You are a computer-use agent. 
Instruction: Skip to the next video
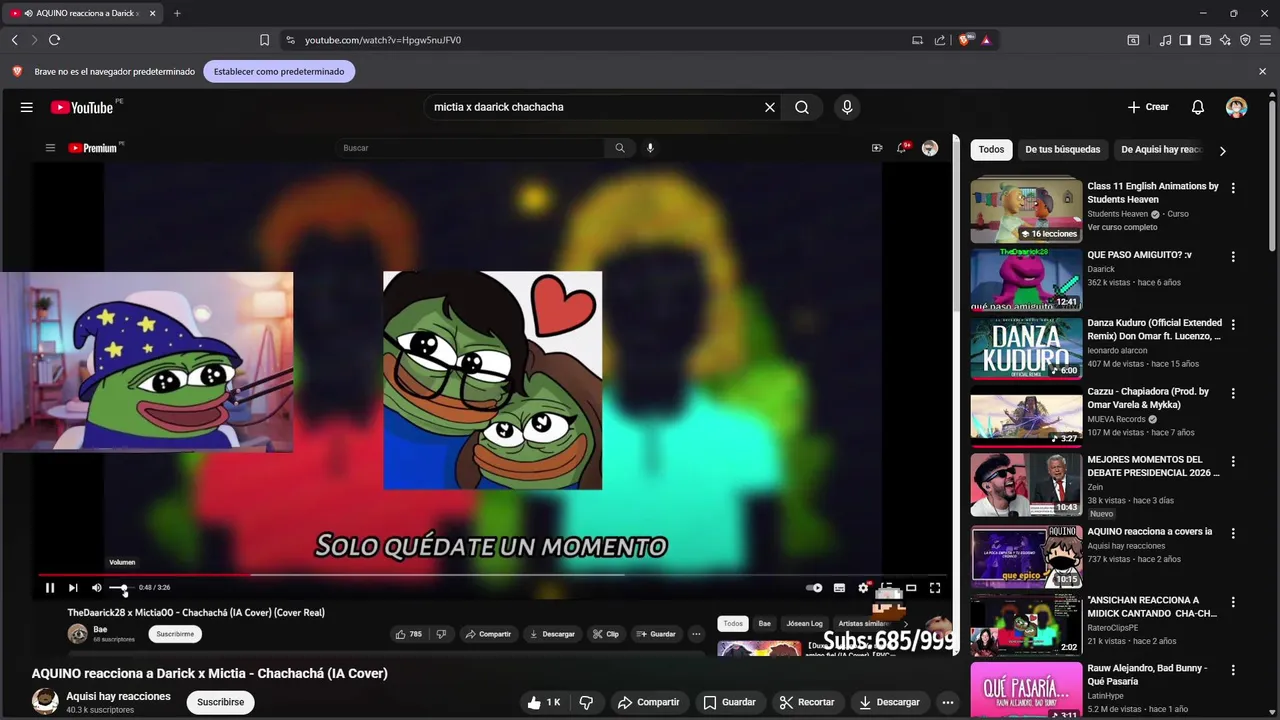click(x=73, y=588)
